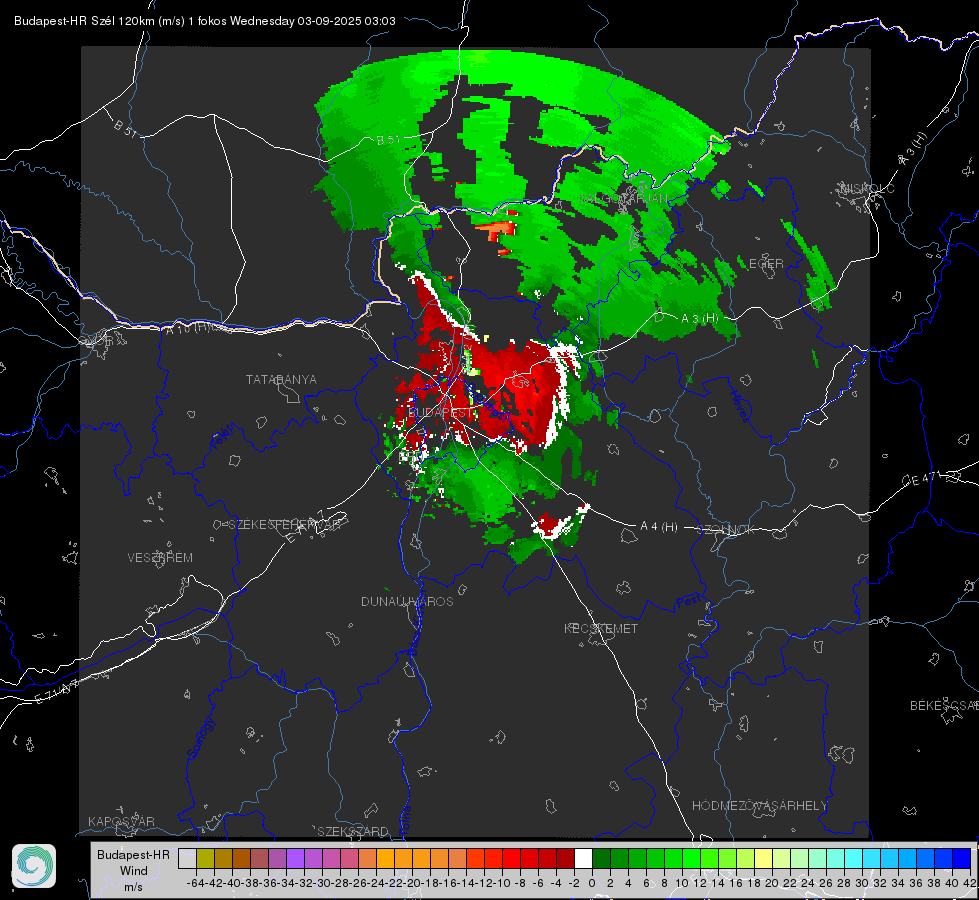Click the dark green legend swatch between 0 and 2

point(601,858)
